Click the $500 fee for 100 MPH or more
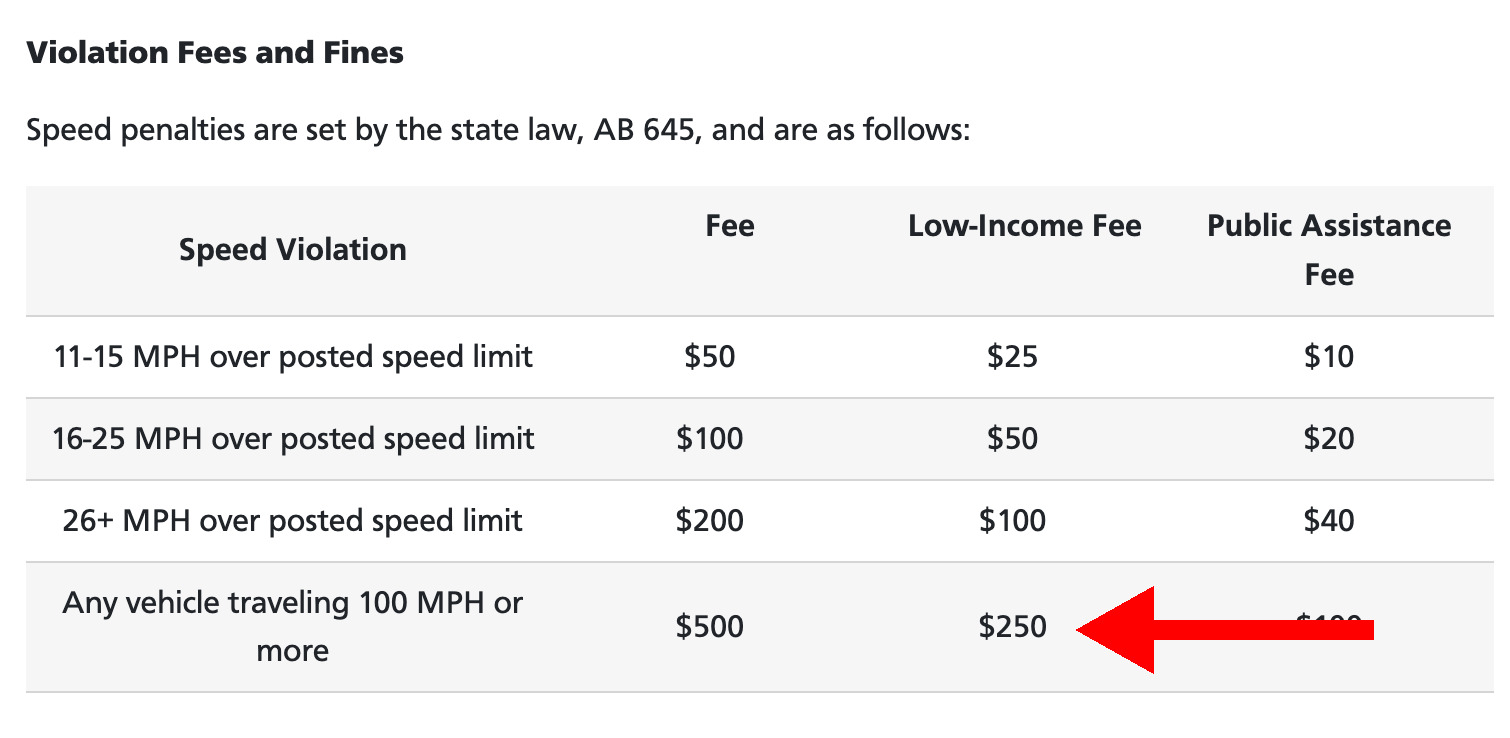1510x738 pixels. (710, 627)
